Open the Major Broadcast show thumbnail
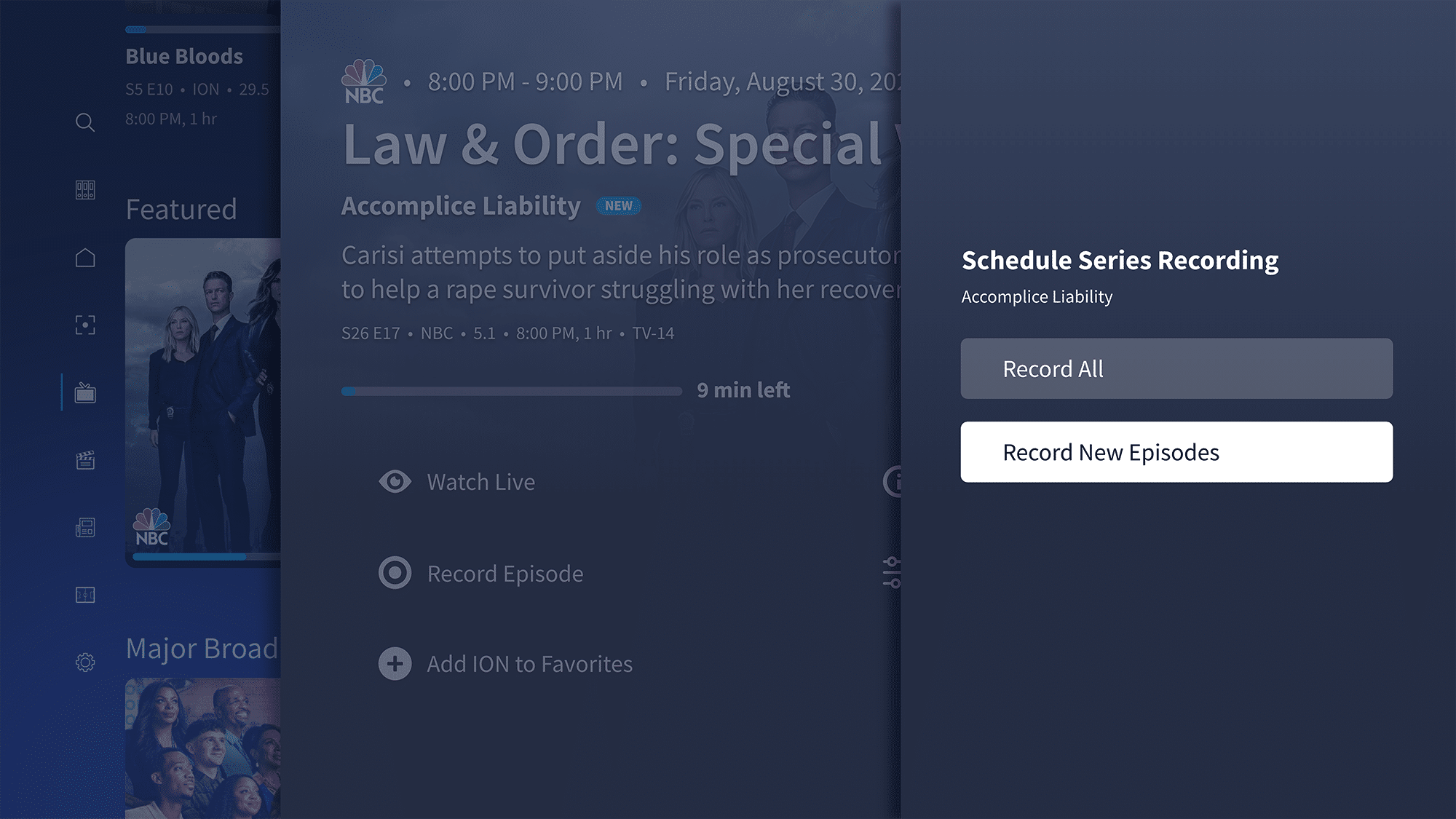Viewport: 1456px width, 819px height. click(x=202, y=748)
